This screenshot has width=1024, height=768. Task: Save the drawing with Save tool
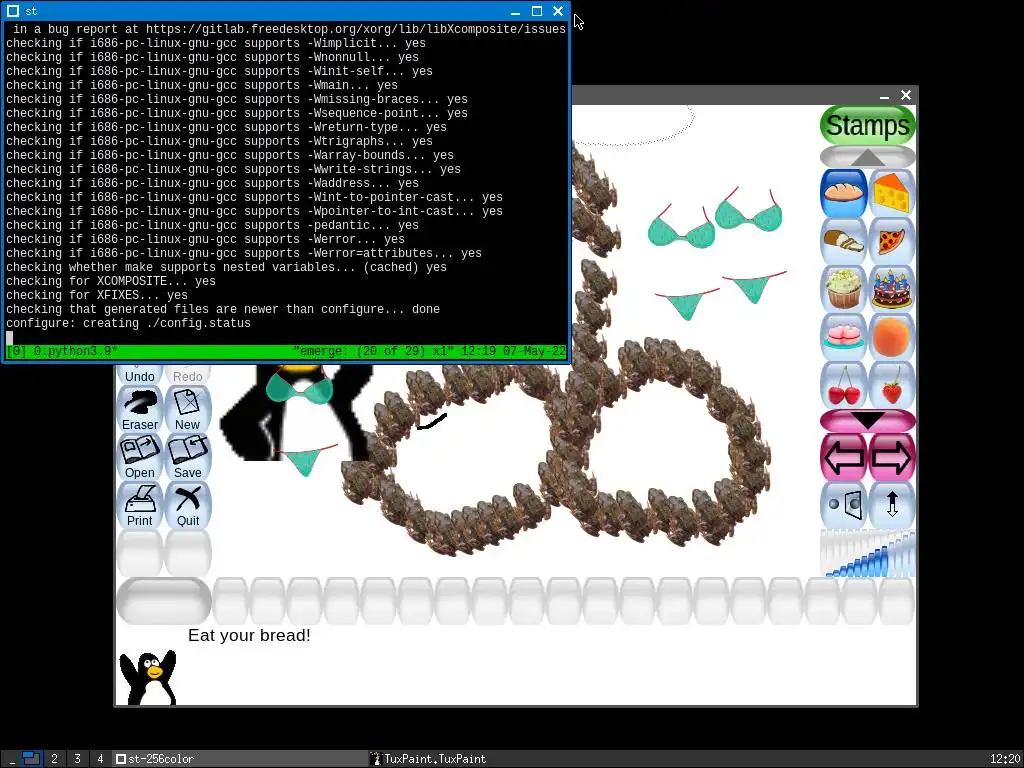tap(187, 457)
